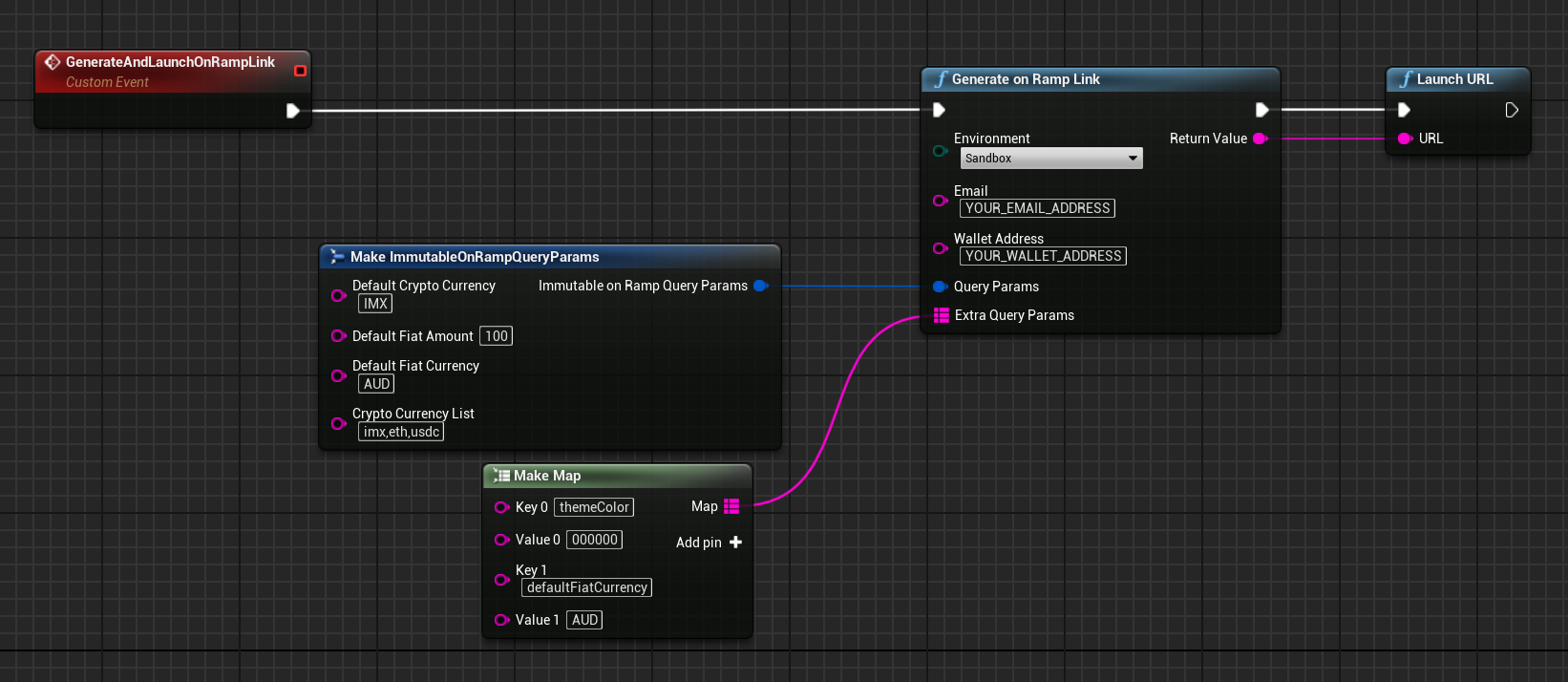Click the Map output pin on Make Map
The width and height of the screenshot is (1568, 682).
pyautogui.click(x=731, y=506)
